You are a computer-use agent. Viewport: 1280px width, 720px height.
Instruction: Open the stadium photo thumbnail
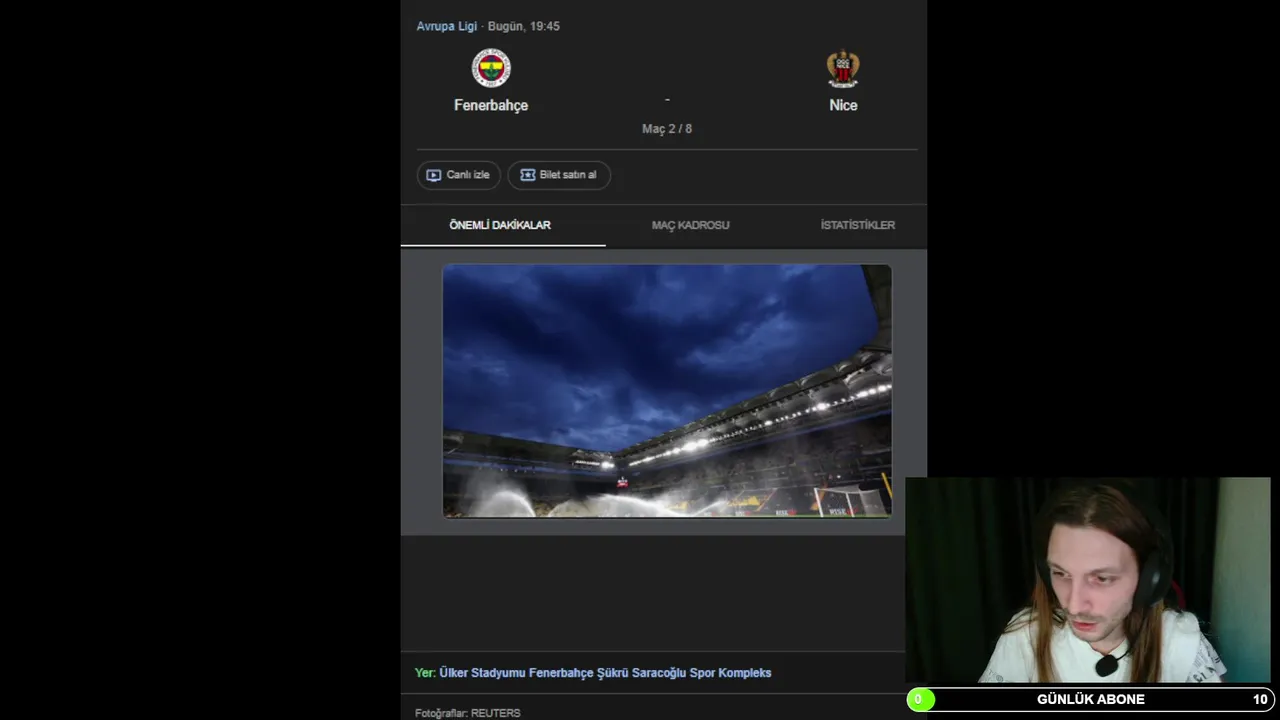[667, 391]
